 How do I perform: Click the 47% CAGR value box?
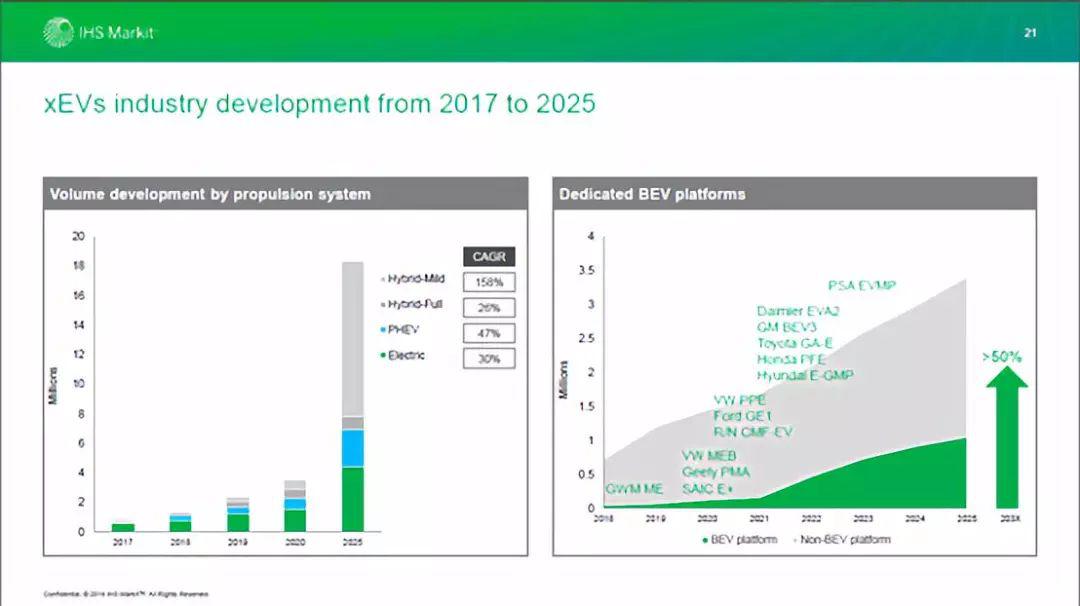(x=489, y=333)
